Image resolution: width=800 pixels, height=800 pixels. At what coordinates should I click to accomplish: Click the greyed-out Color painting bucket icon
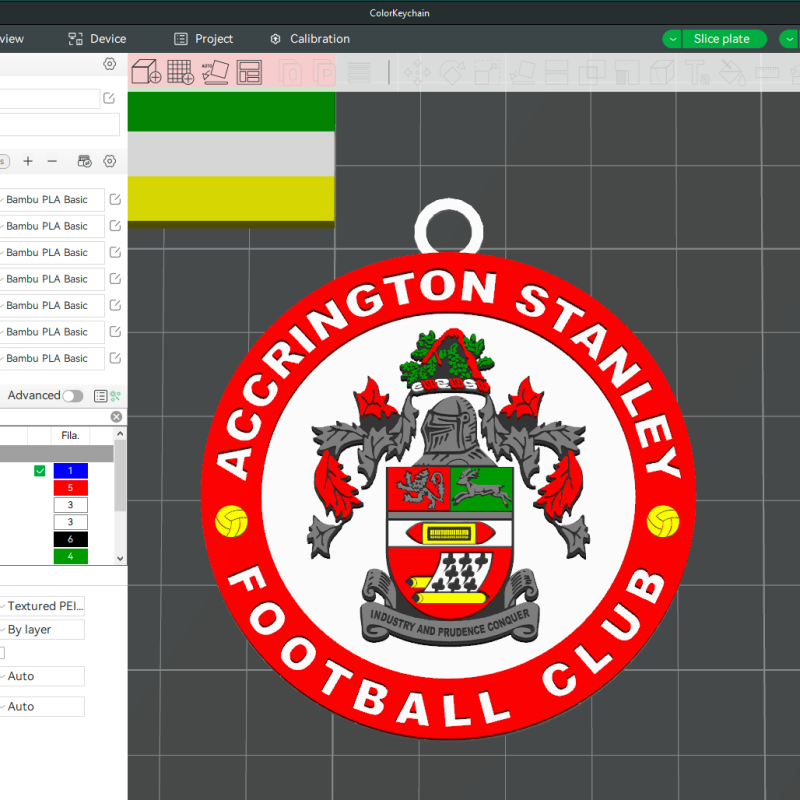(732, 72)
